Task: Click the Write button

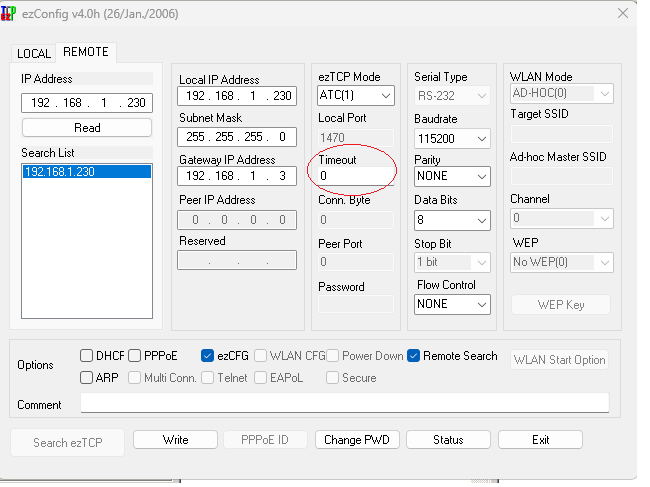Action: tap(175, 440)
